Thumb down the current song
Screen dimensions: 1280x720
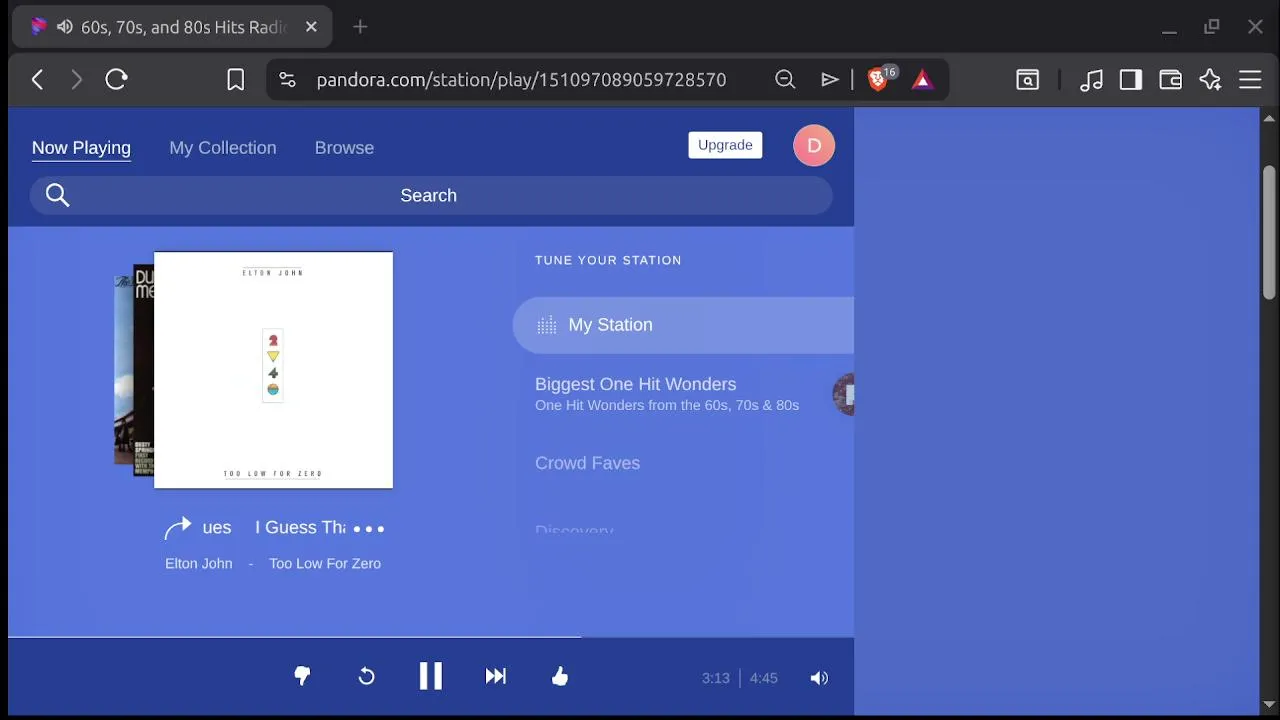click(302, 677)
